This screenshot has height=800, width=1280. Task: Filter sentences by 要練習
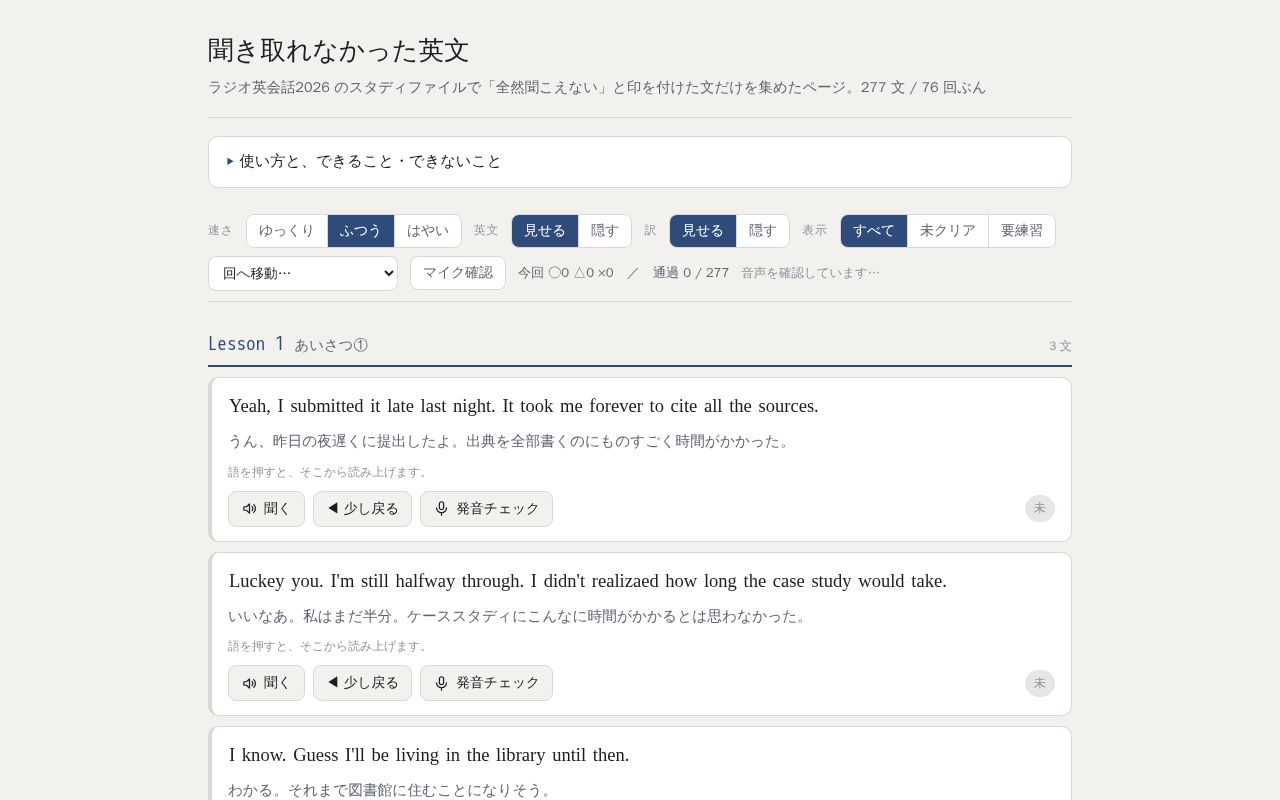pos(1022,231)
